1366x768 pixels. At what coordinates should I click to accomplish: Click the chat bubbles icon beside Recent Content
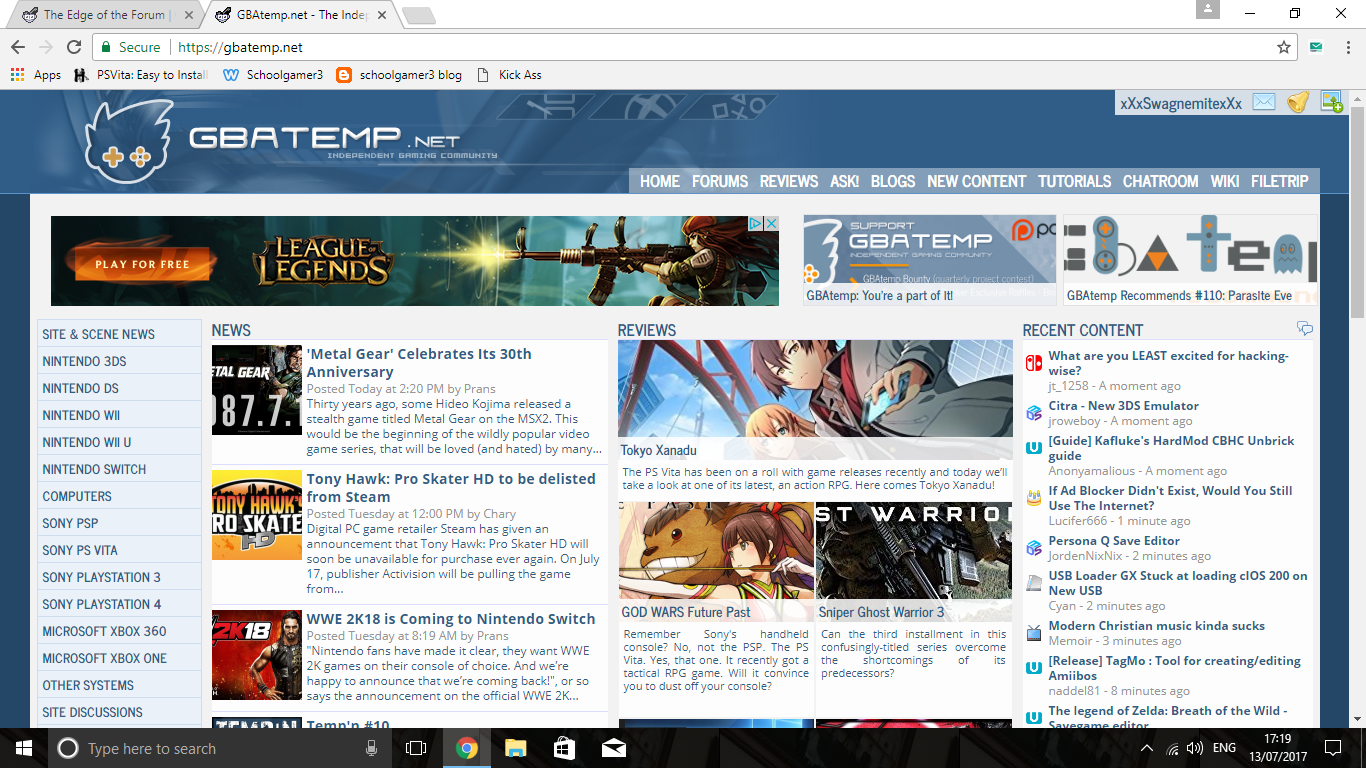[1304, 329]
